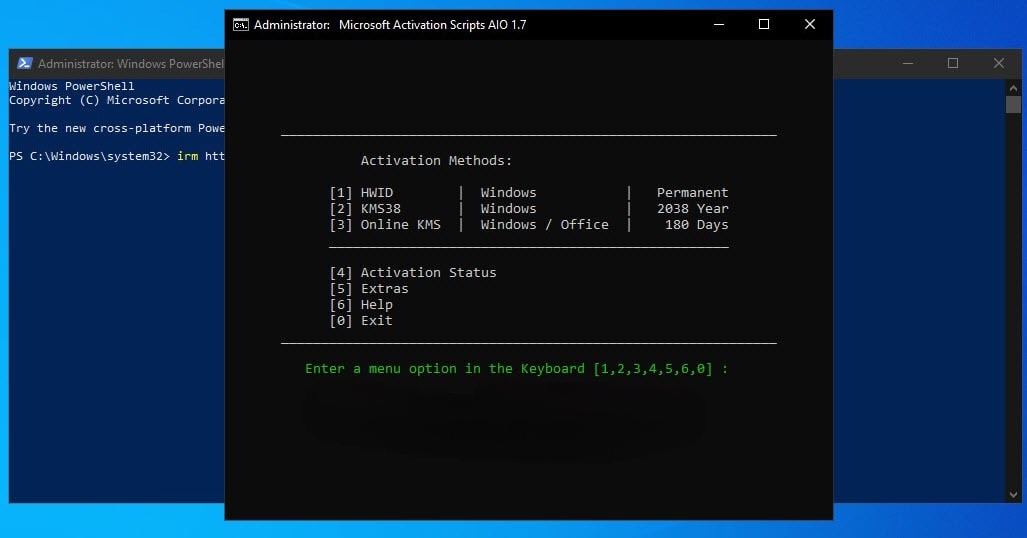This screenshot has width=1027, height=538.
Task: Maximize the Windows PowerShell window
Action: (953, 64)
